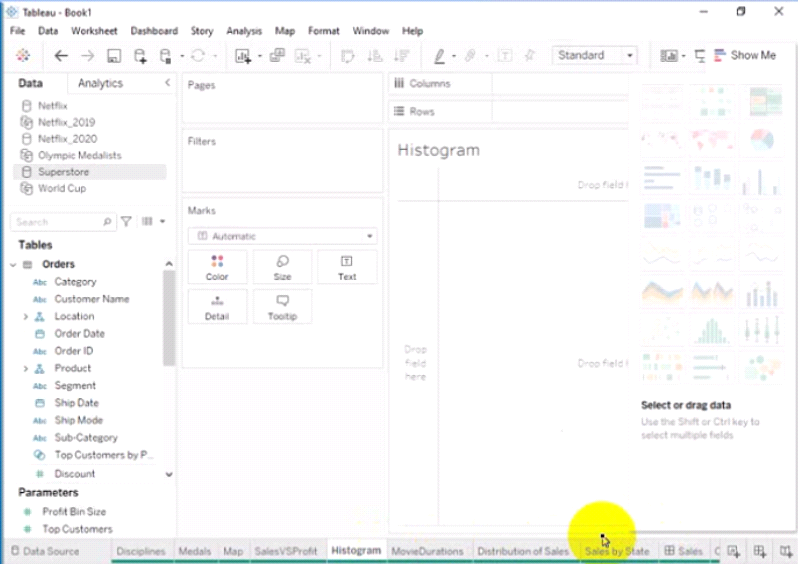Open the Worksheet menu
The image size is (798, 564).
(x=94, y=31)
